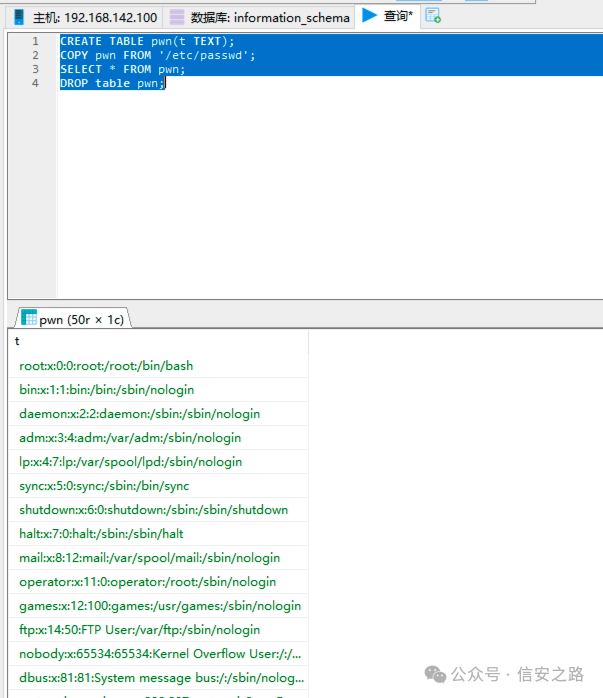Select the lp:x:4:7 row
The image size is (603, 698).
[x=158, y=462]
